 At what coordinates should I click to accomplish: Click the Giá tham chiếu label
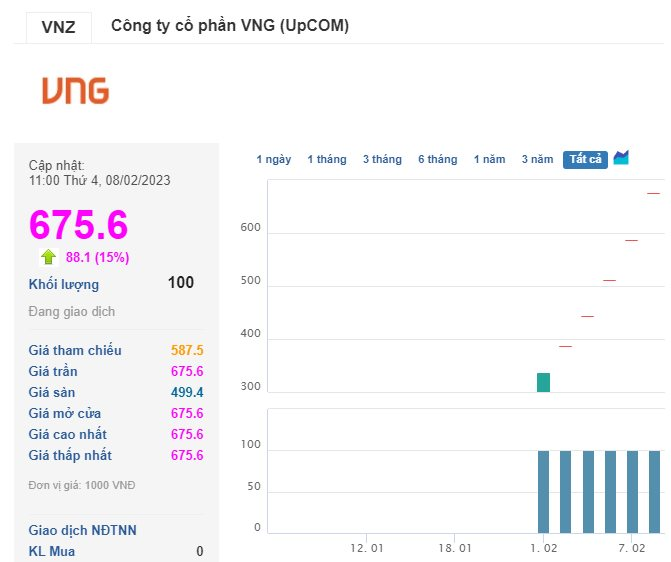(75, 350)
